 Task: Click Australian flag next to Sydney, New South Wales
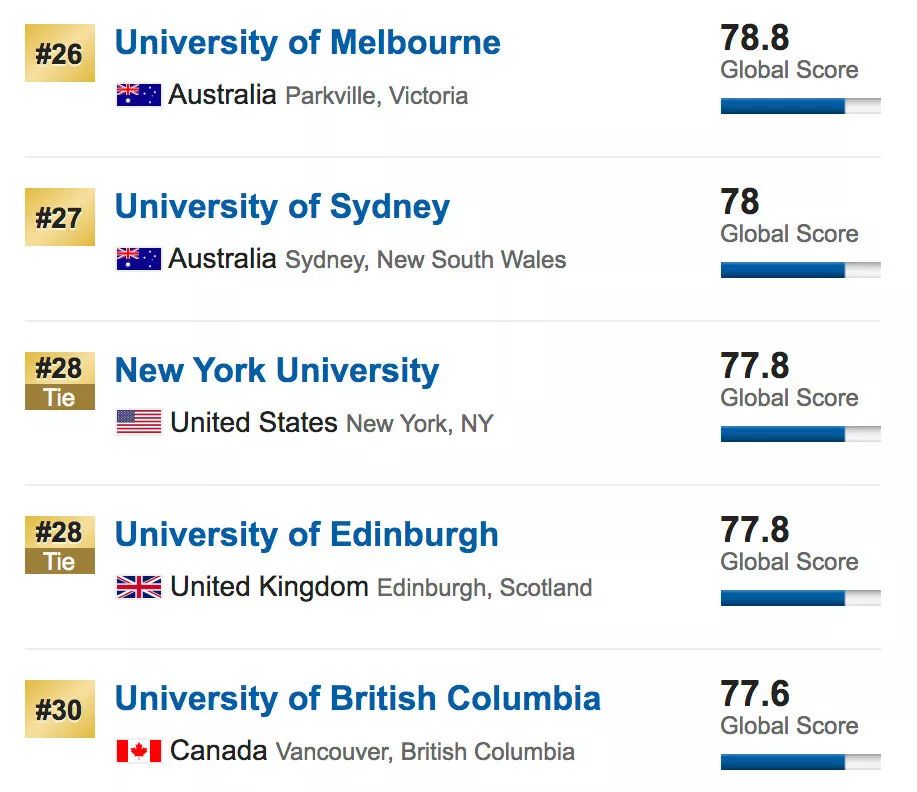(x=139, y=259)
